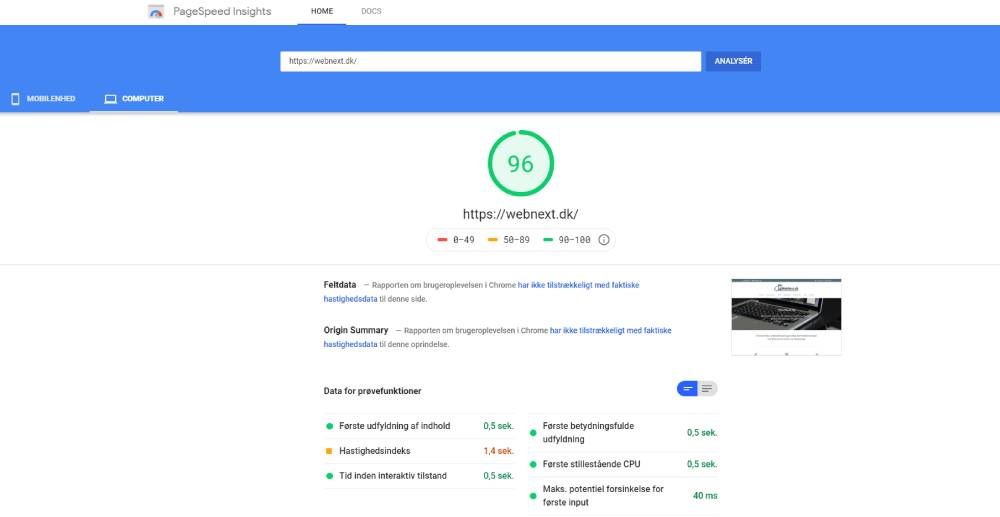Switch to the MOBILENHED tab
This screenshot has width=1000, height=517.
click(x=44, y=99)
